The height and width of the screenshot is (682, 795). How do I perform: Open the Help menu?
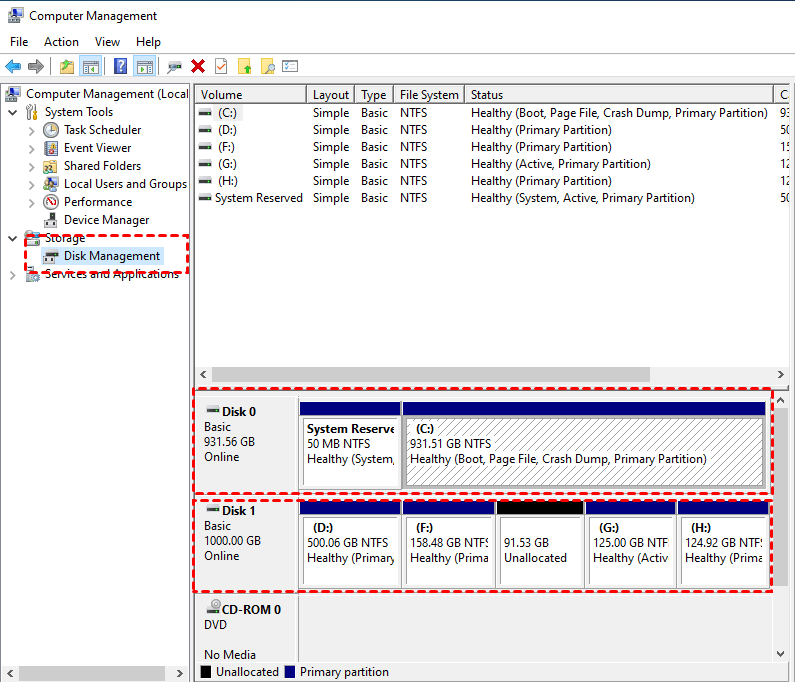tap(148, 42)
